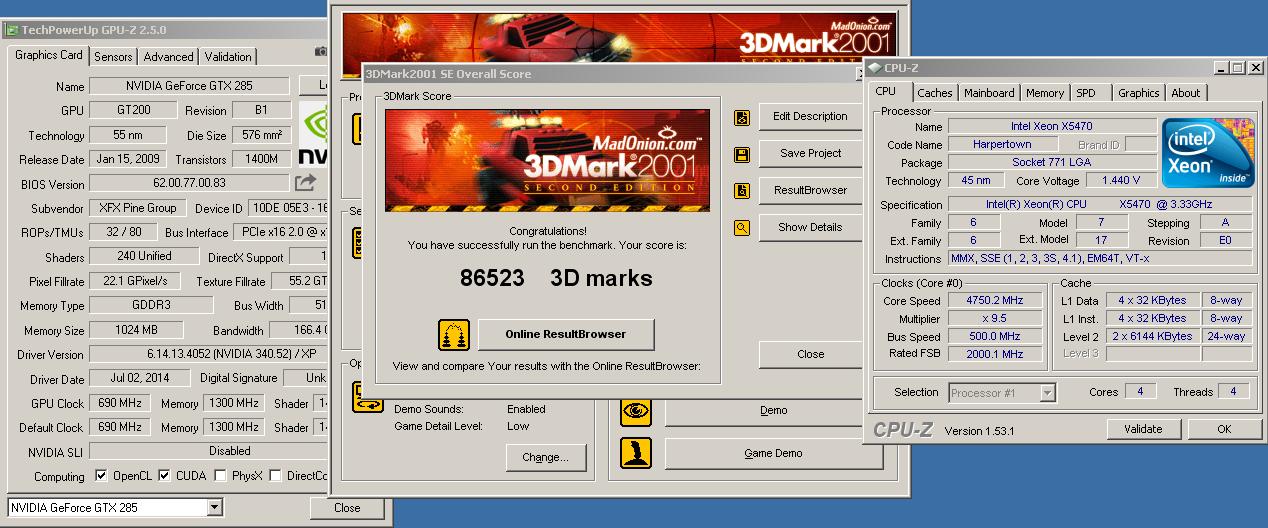The image size is (1268, 528).
Task: Click the Show Details button
Action: (x=810, y=228)
